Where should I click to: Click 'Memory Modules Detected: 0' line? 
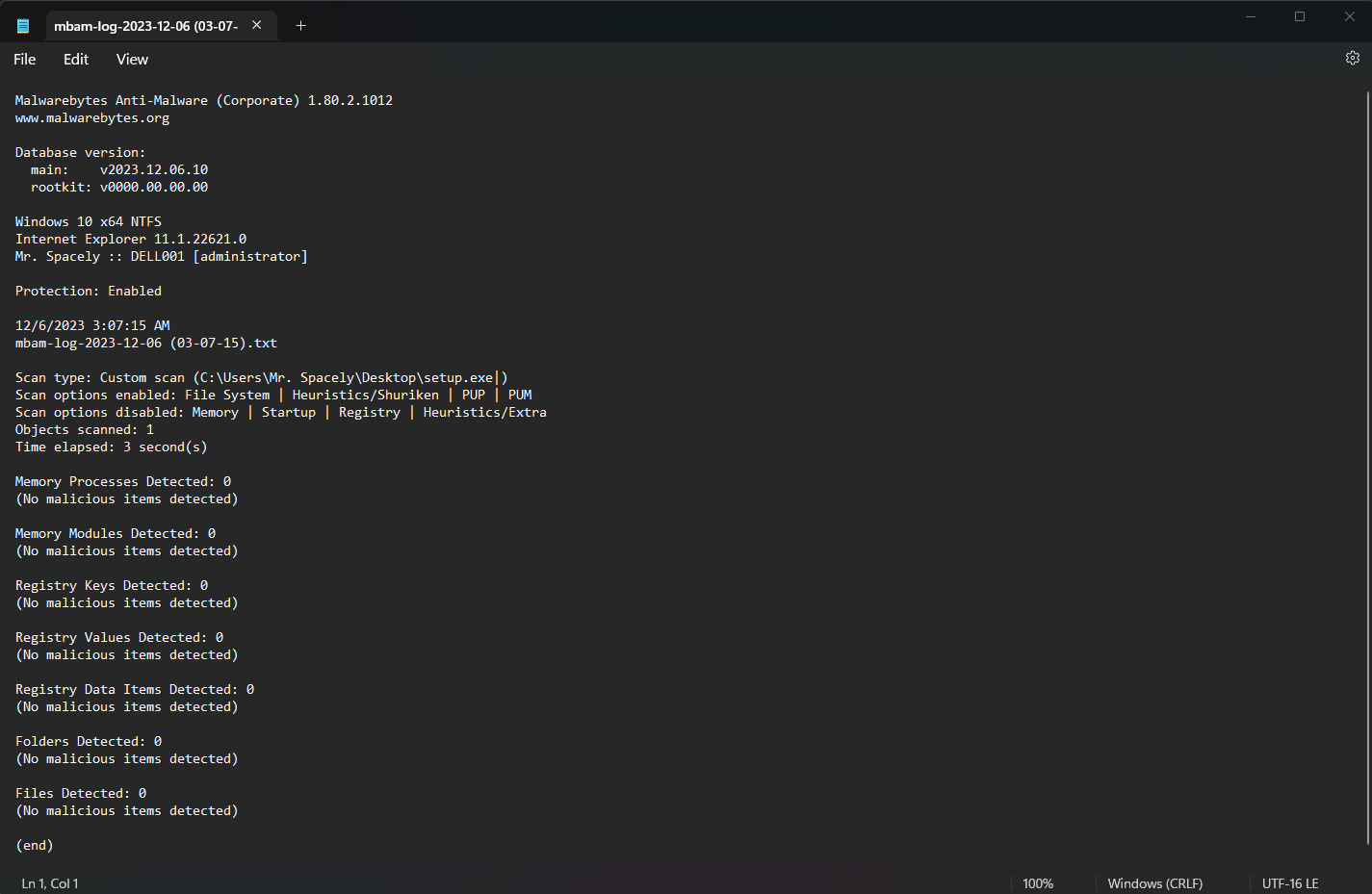(x=116, y=534)
